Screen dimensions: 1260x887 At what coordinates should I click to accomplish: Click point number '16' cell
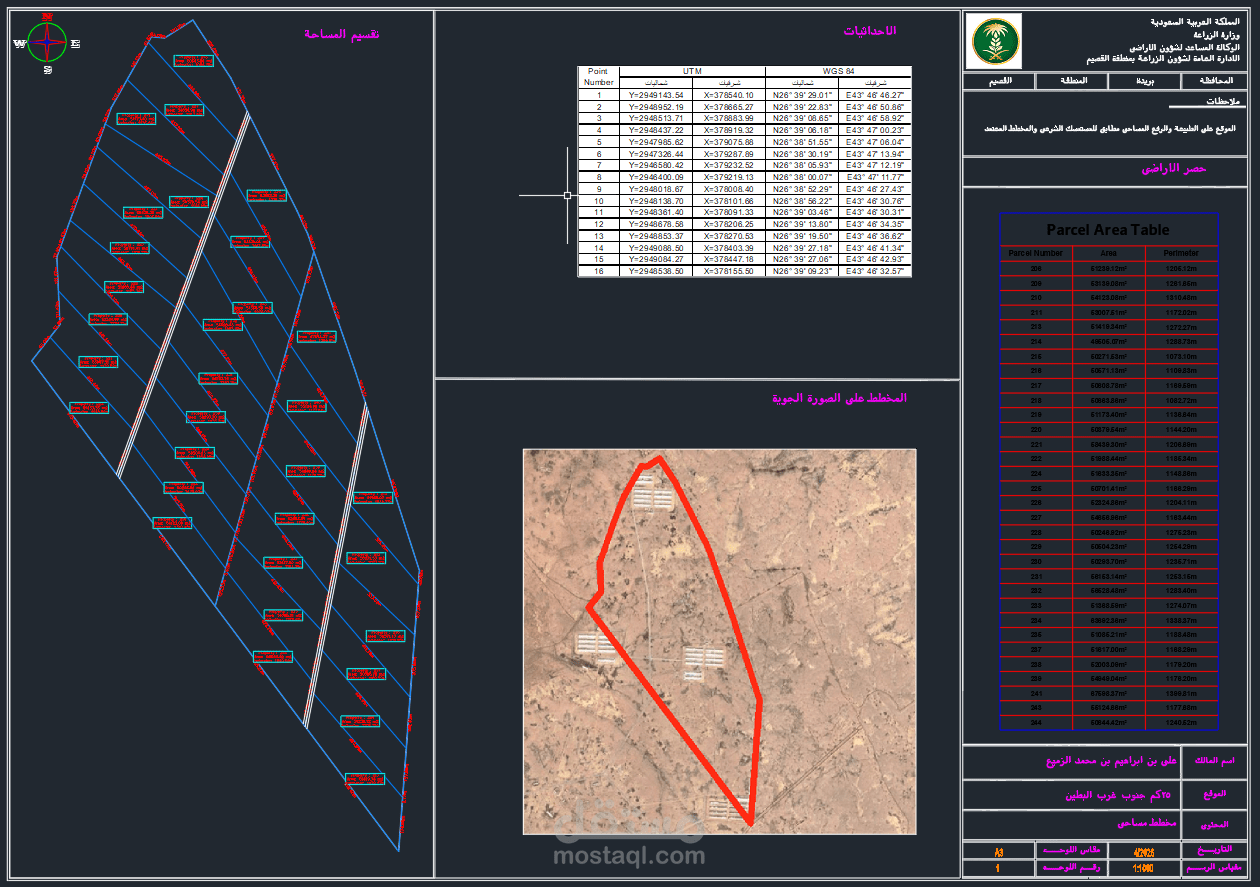(598, 271)
